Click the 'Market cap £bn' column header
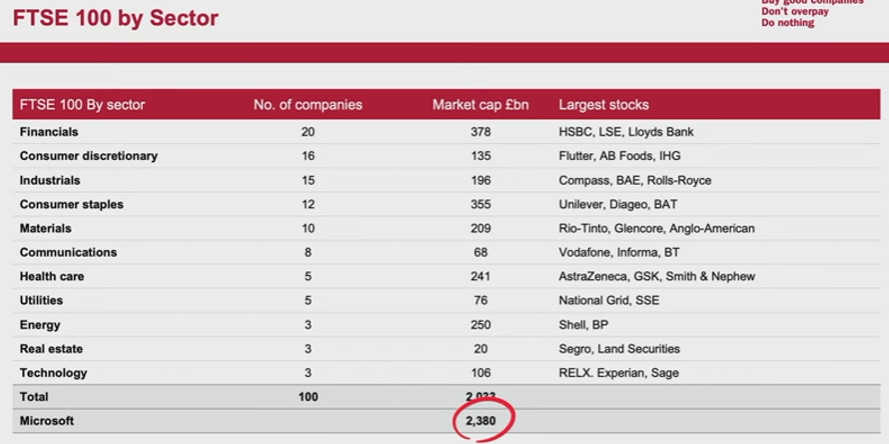The height and width of the screenshot is (444, 889). (x=480, y=105)
